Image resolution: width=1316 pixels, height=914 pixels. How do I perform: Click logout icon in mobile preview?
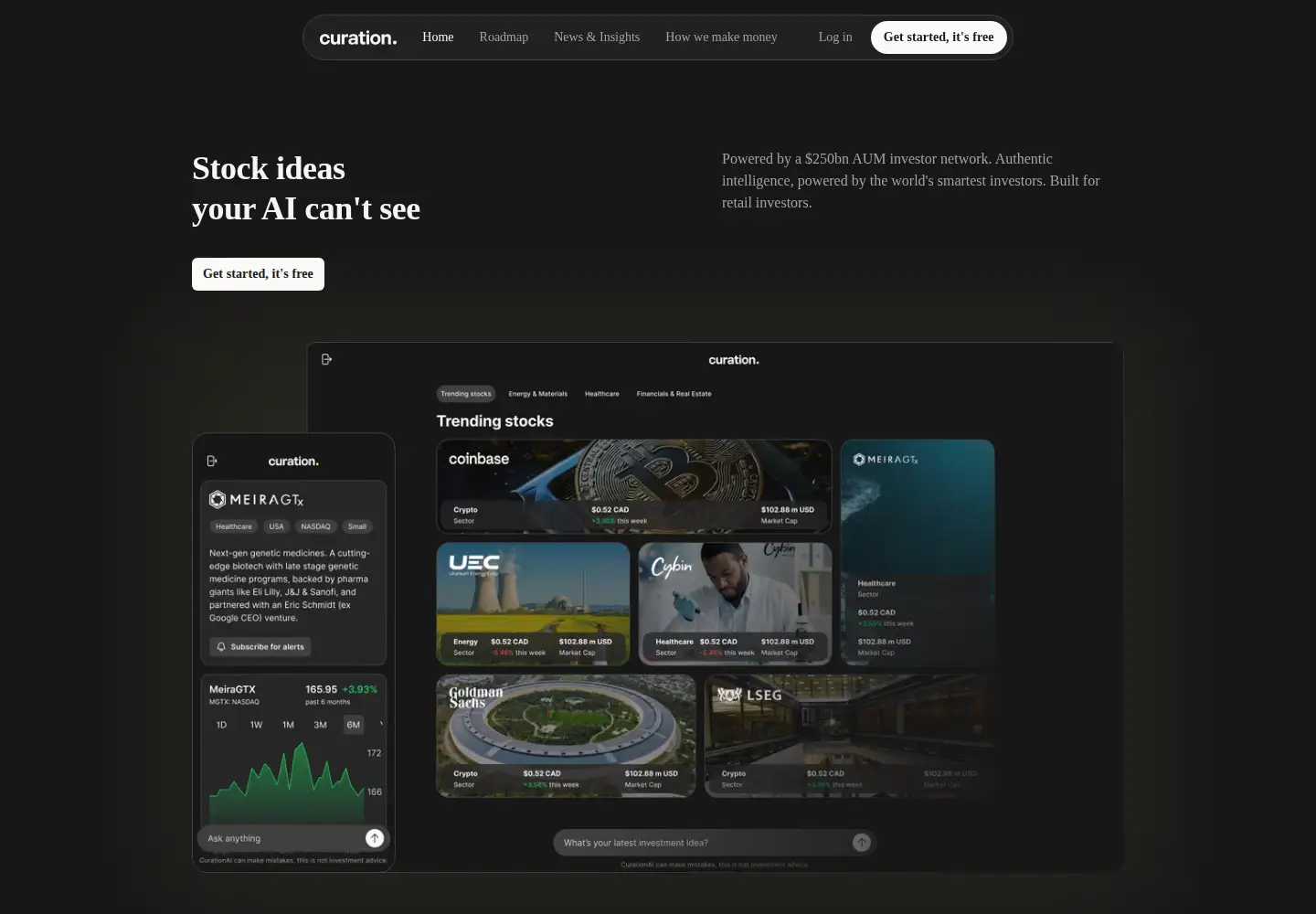tap(212, 461)
